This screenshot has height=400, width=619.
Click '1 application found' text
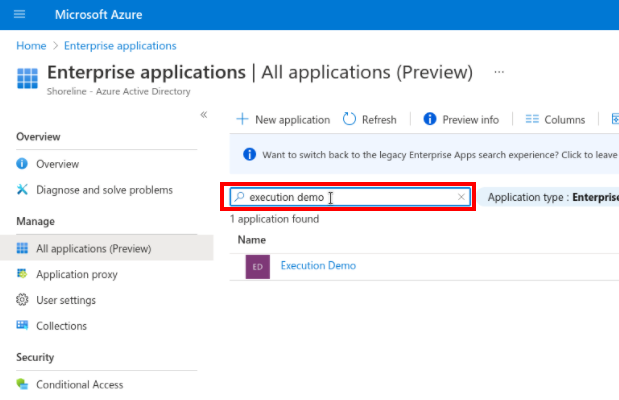(x=275, y=219)
